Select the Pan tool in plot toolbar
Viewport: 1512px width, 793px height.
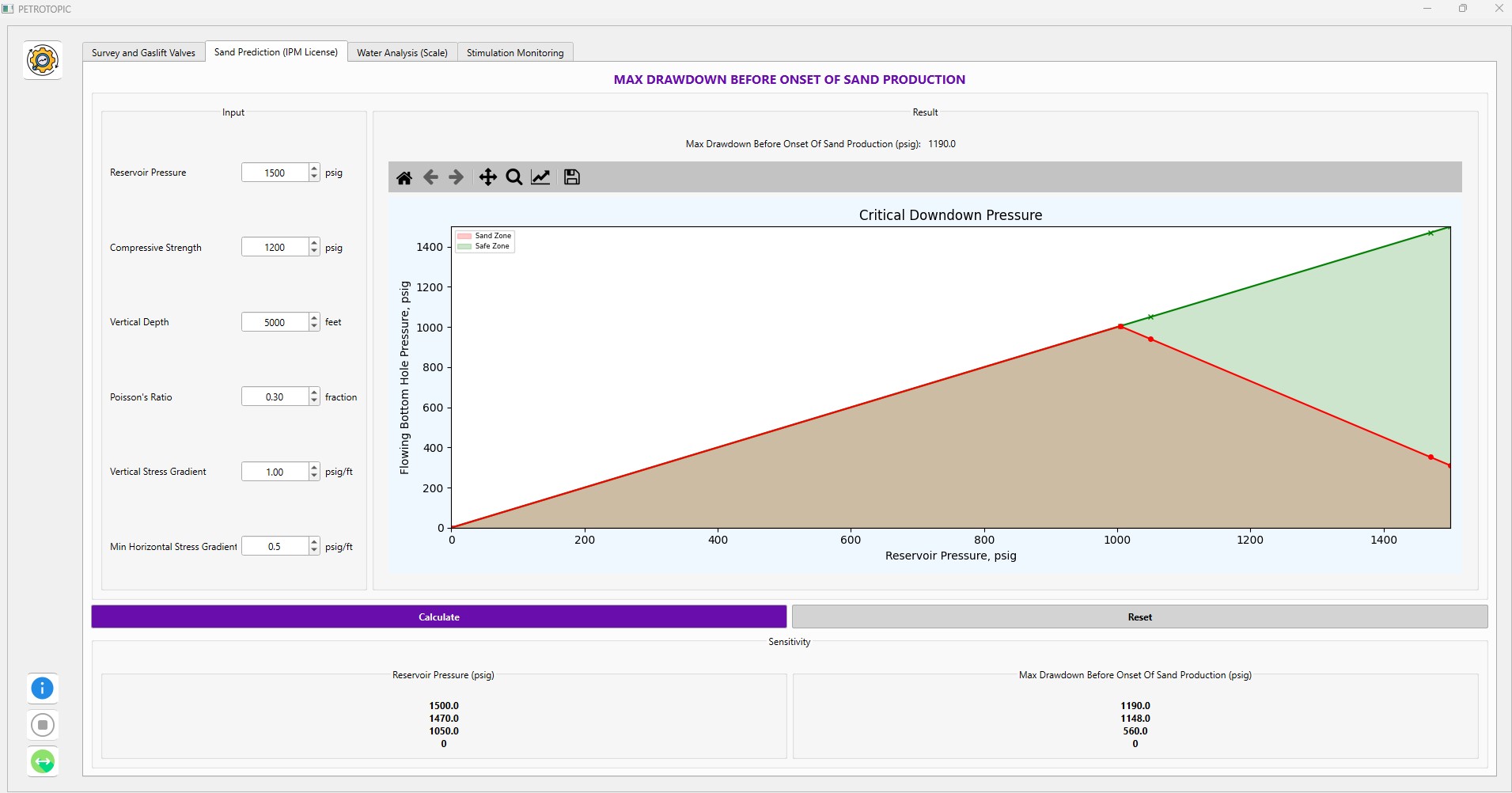click(488, 177)
